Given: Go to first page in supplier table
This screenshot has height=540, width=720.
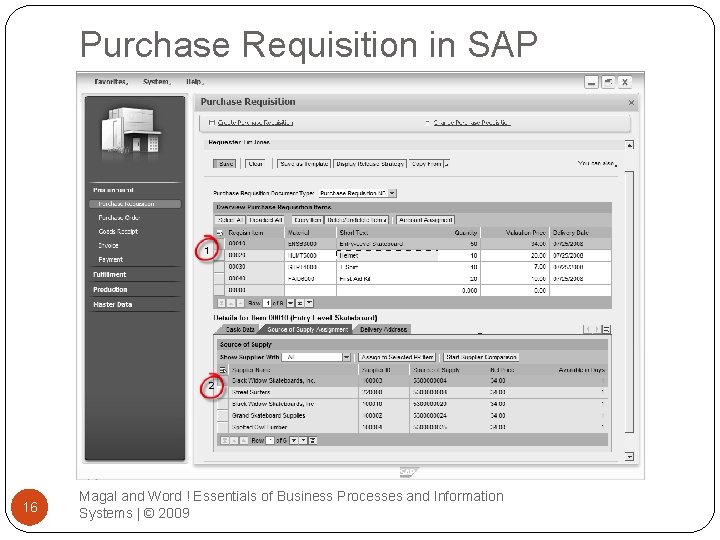Looking at the screenshot, I should point(225,440).
